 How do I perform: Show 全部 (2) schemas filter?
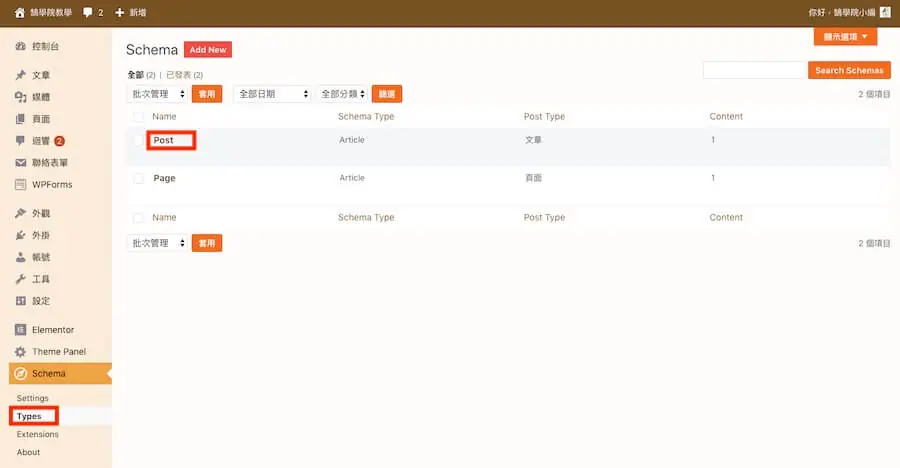click(x=141, y=75)
